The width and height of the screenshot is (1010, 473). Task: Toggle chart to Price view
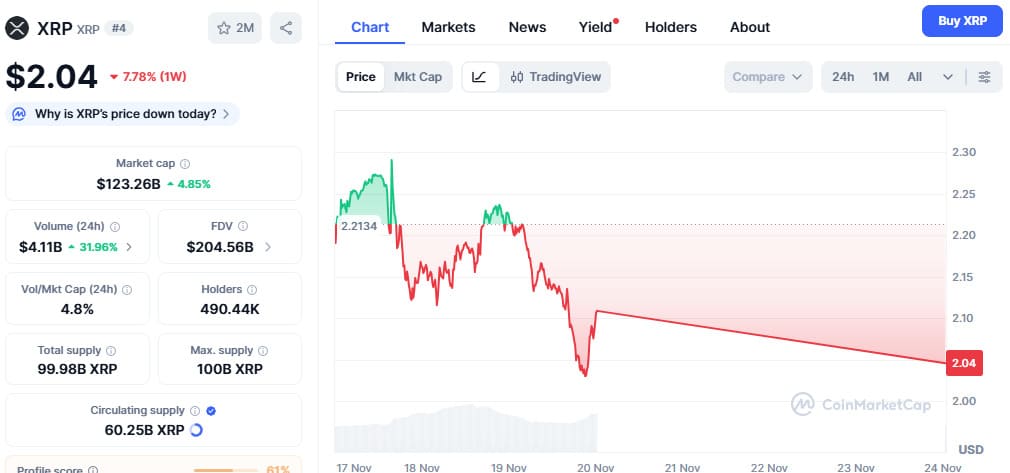361,77
